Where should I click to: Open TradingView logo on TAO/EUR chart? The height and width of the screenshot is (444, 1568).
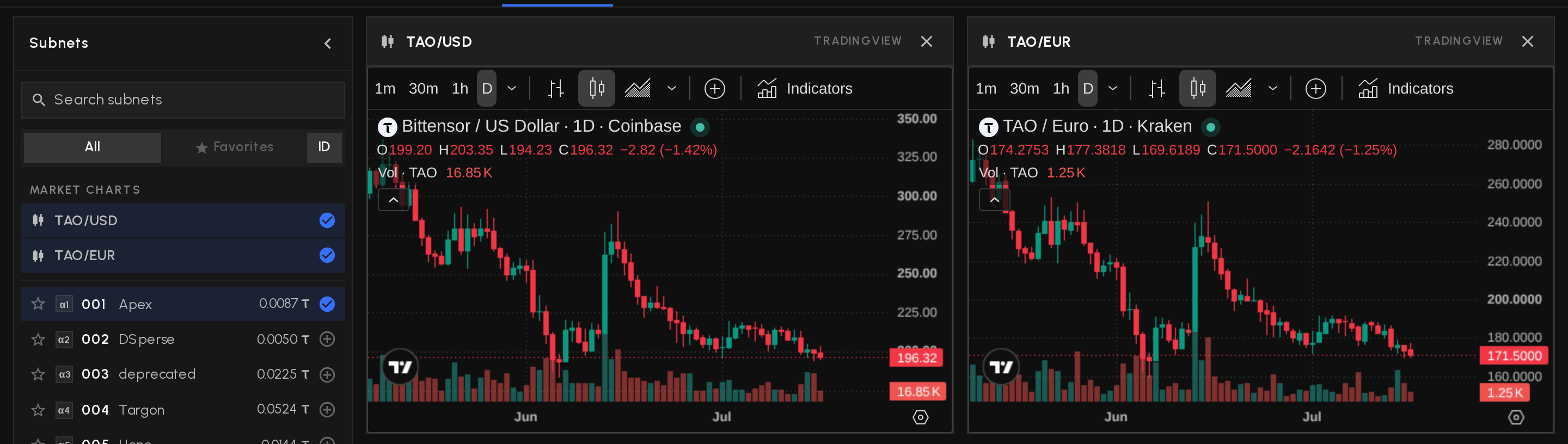1000,367
